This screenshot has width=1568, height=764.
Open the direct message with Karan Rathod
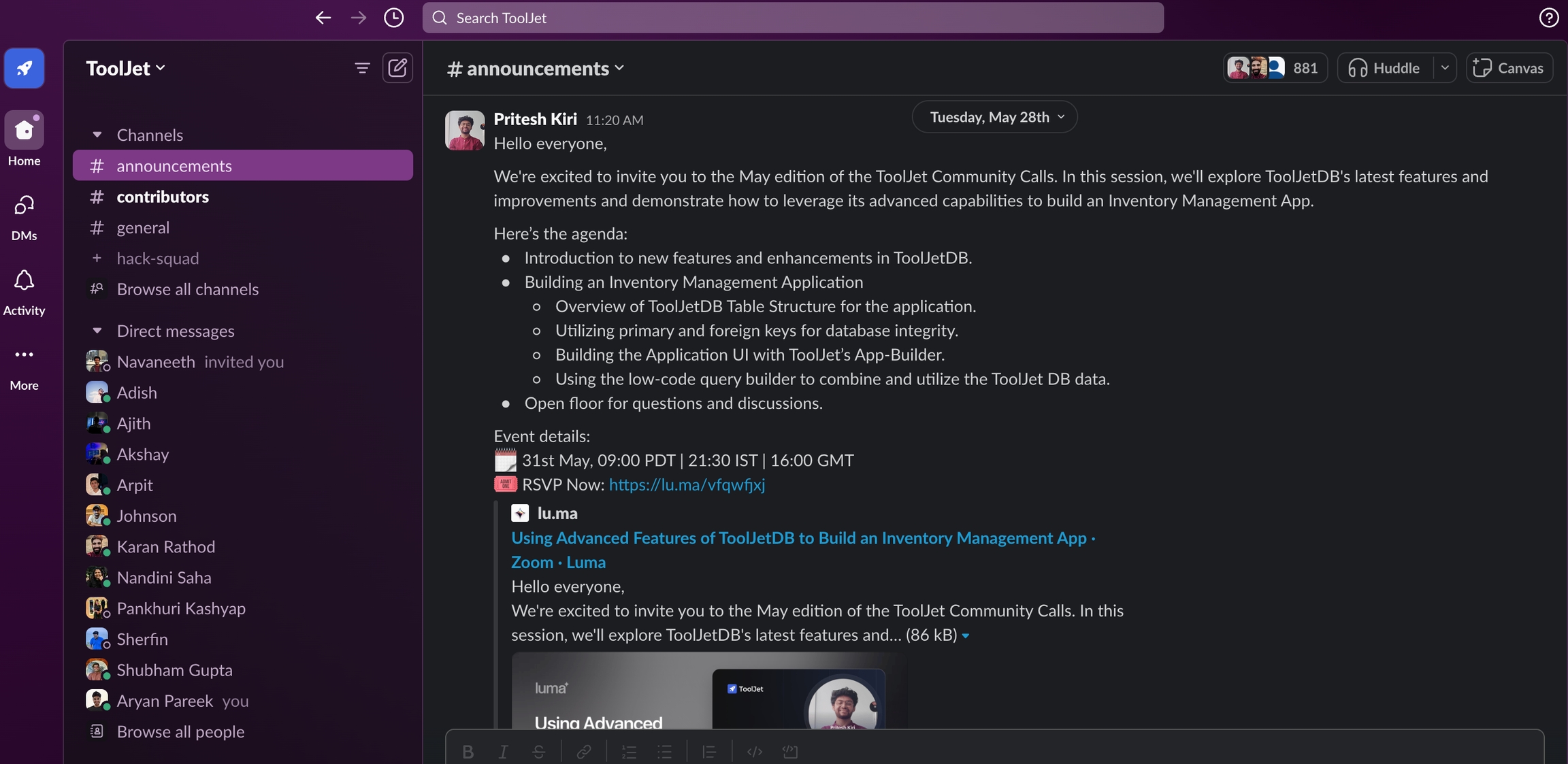pos(165,547)
